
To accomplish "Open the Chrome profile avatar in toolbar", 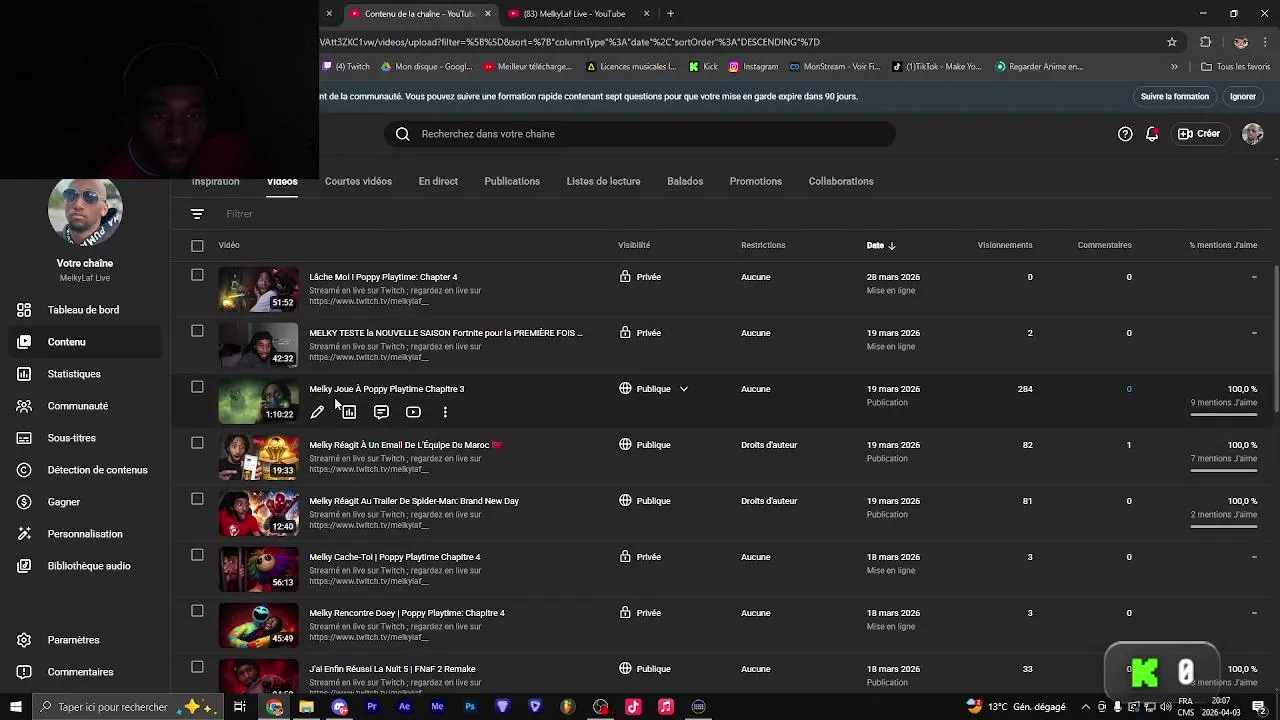I will [1241, 42].
